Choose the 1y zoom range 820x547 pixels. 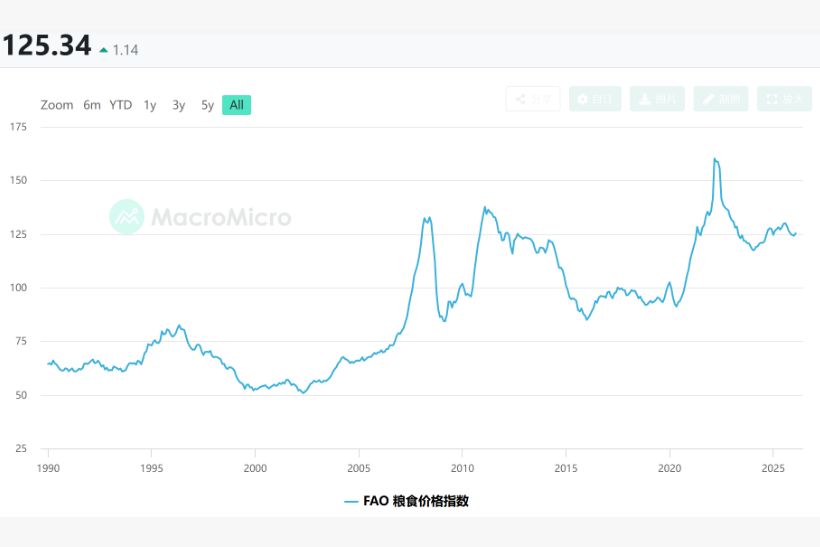coord(150,105)
